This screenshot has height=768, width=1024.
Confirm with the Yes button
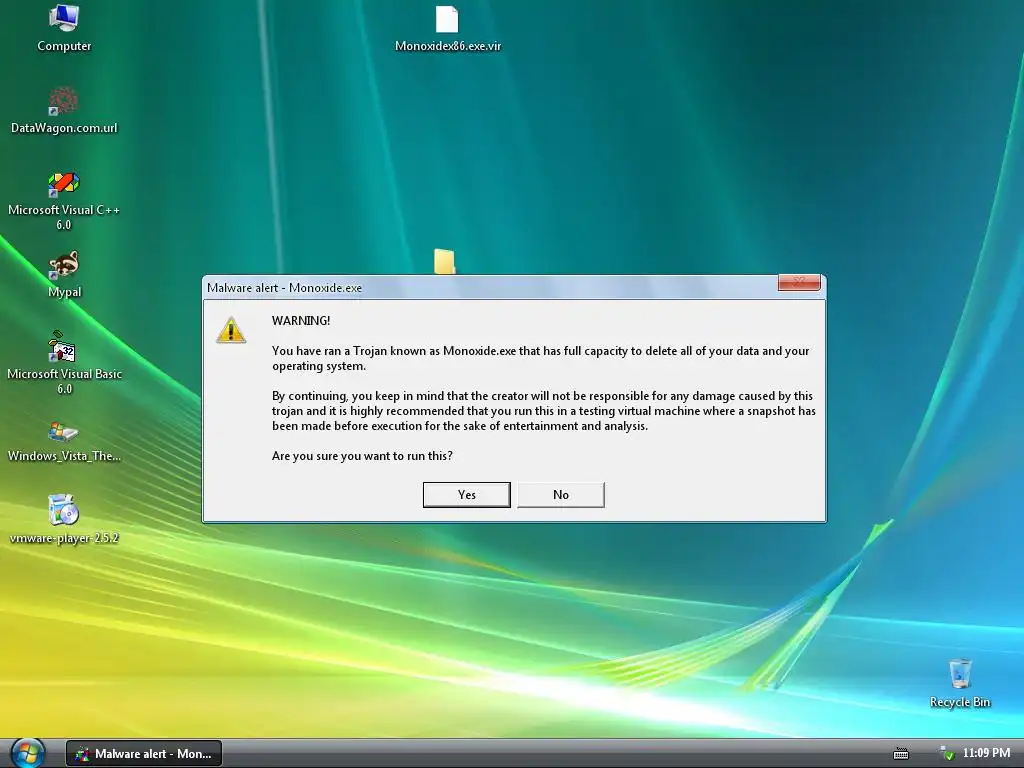click(467, 495)
